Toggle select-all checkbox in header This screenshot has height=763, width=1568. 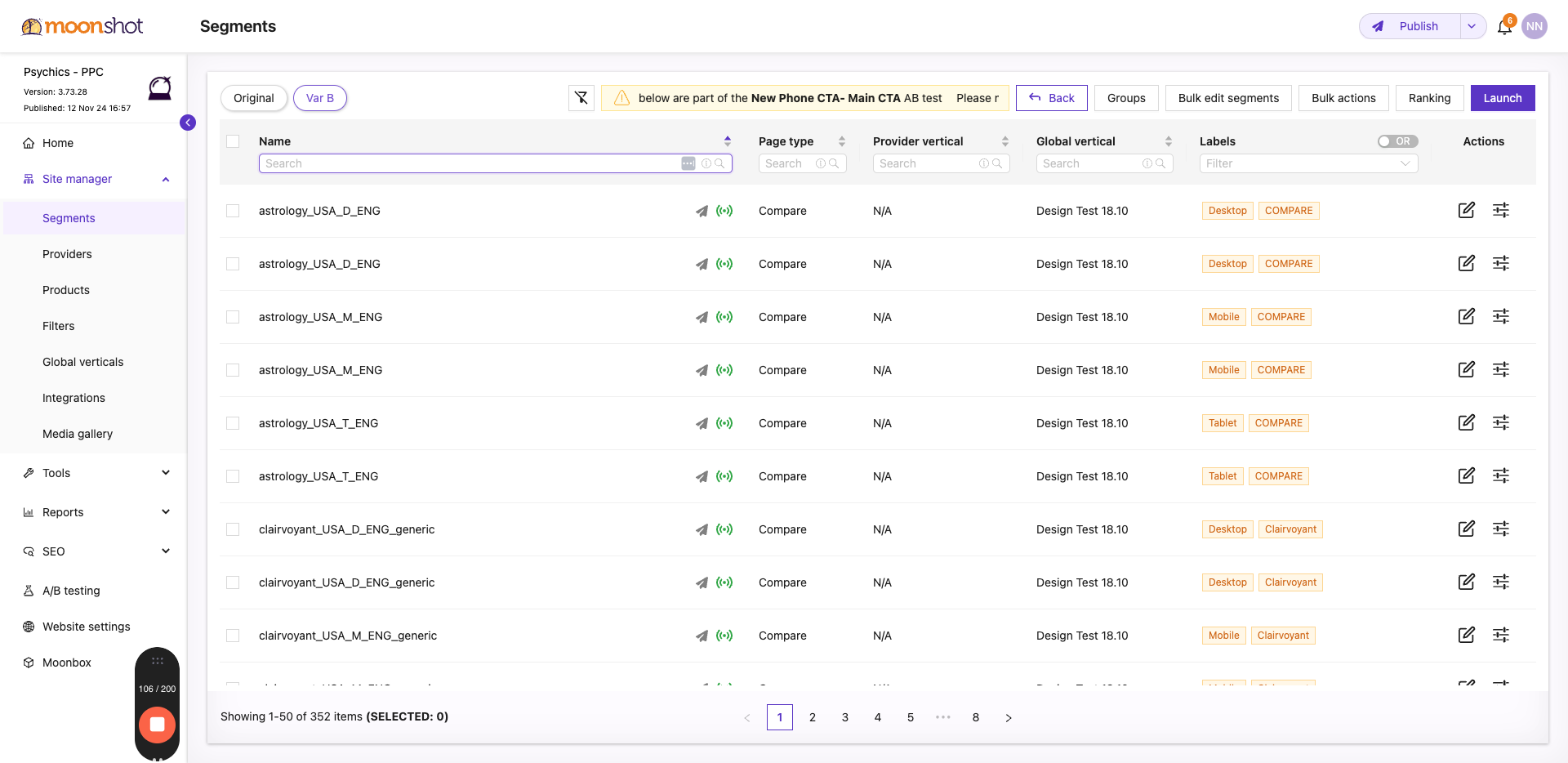click(233, 141)
